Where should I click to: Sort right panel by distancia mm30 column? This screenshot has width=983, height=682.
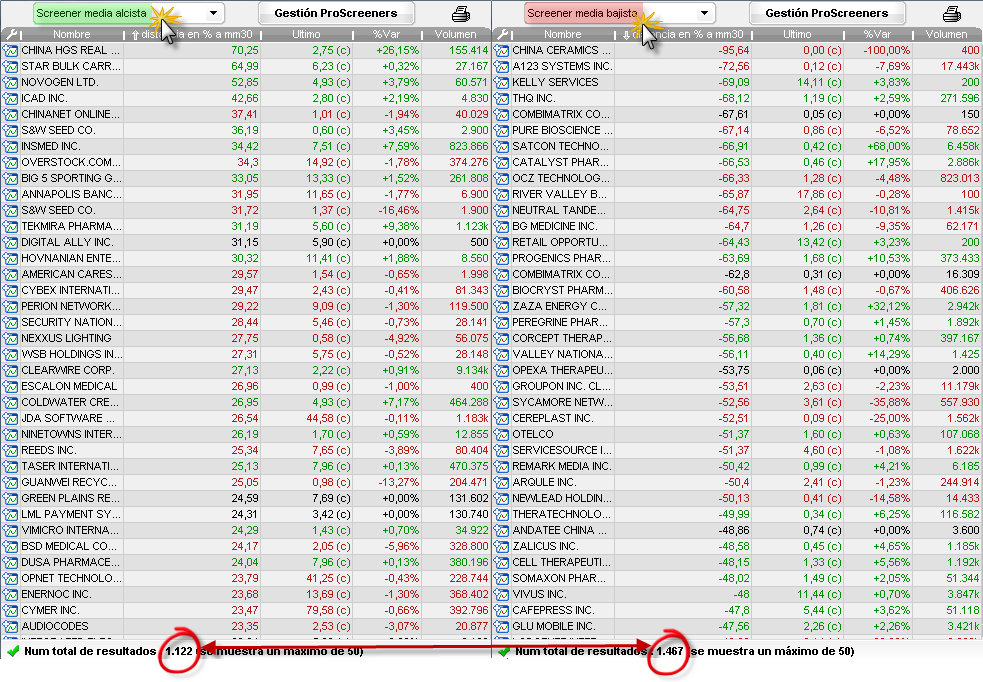683,34
